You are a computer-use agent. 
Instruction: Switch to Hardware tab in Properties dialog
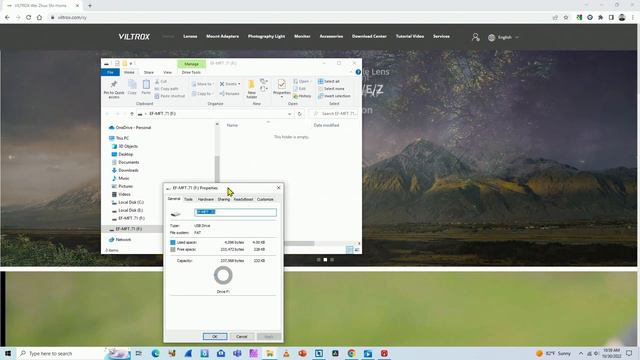click(x=205, y=200)
